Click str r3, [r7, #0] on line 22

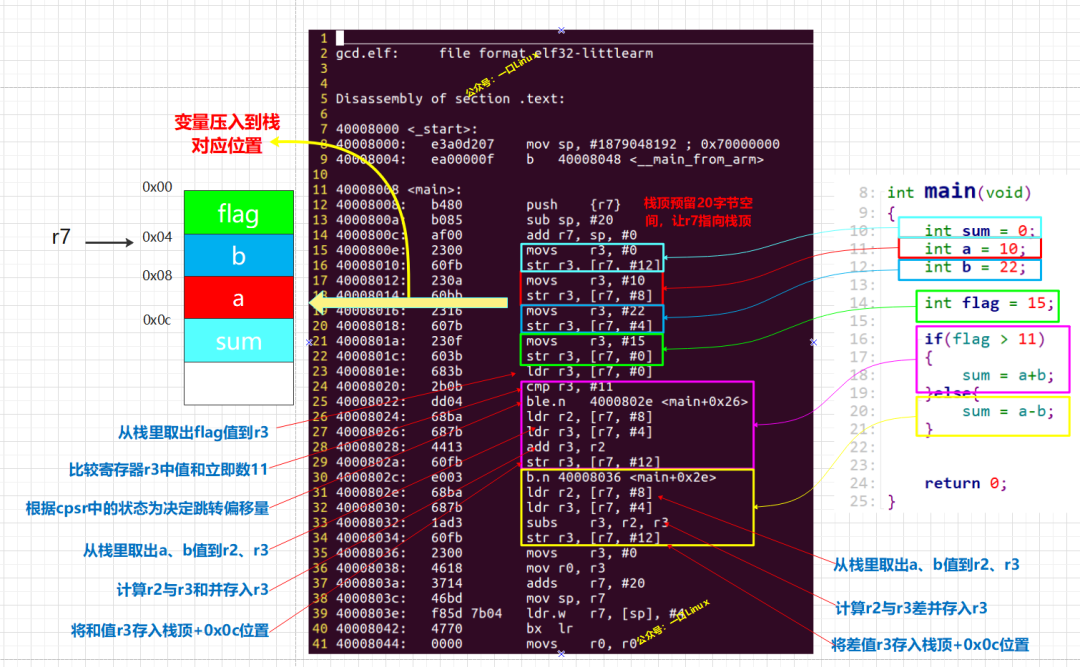tap(589, 356)
